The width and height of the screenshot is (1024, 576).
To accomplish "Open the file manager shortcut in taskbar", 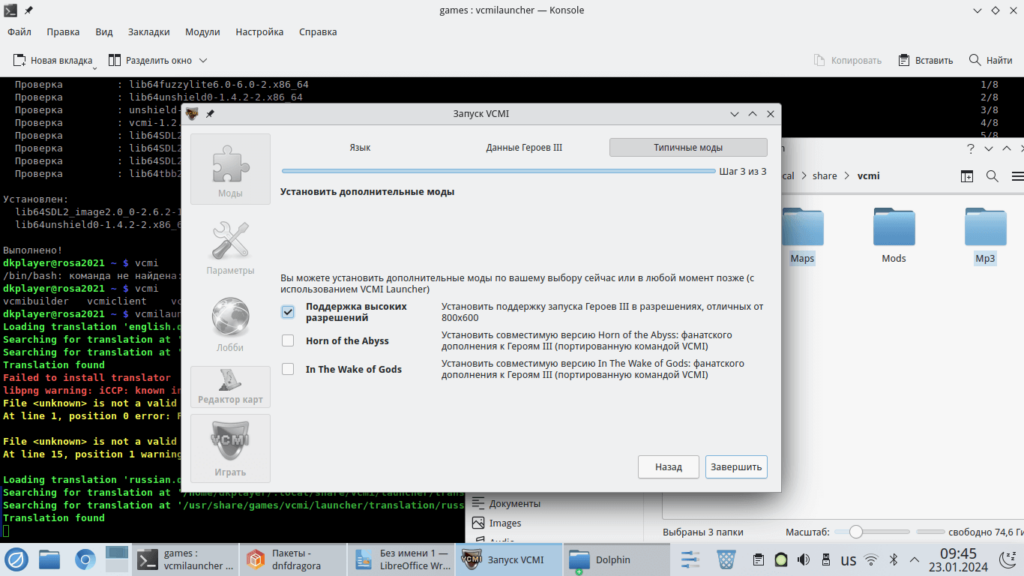I will tap(50, 560).
